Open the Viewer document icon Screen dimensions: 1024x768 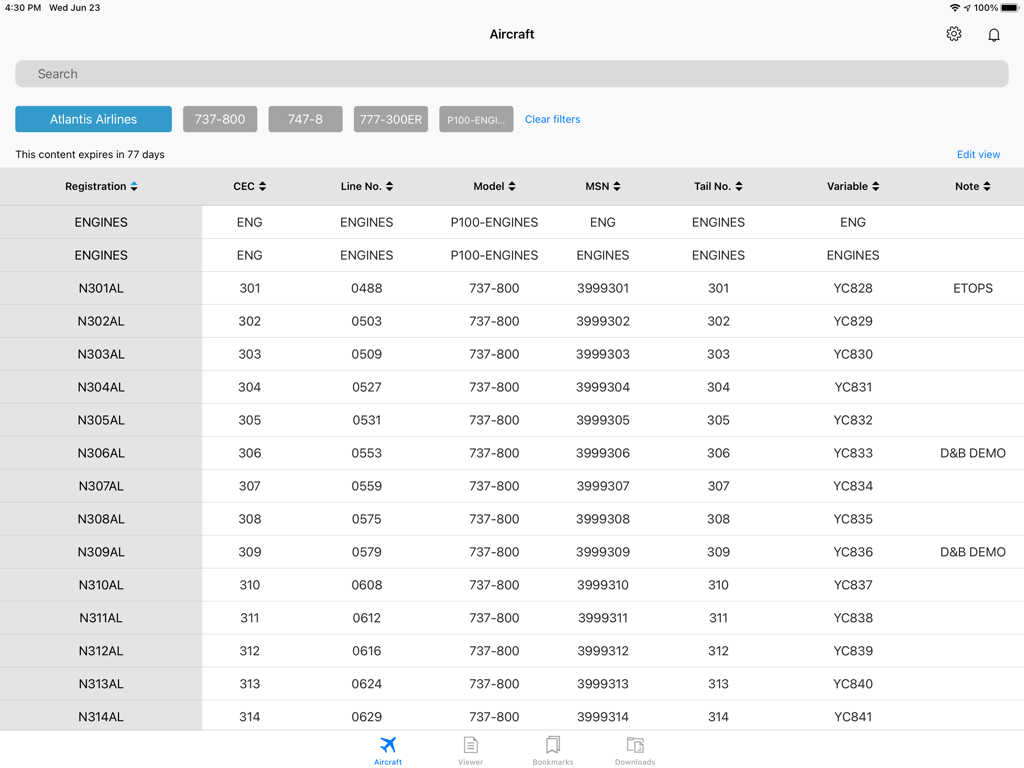click(x=470, y=745)
